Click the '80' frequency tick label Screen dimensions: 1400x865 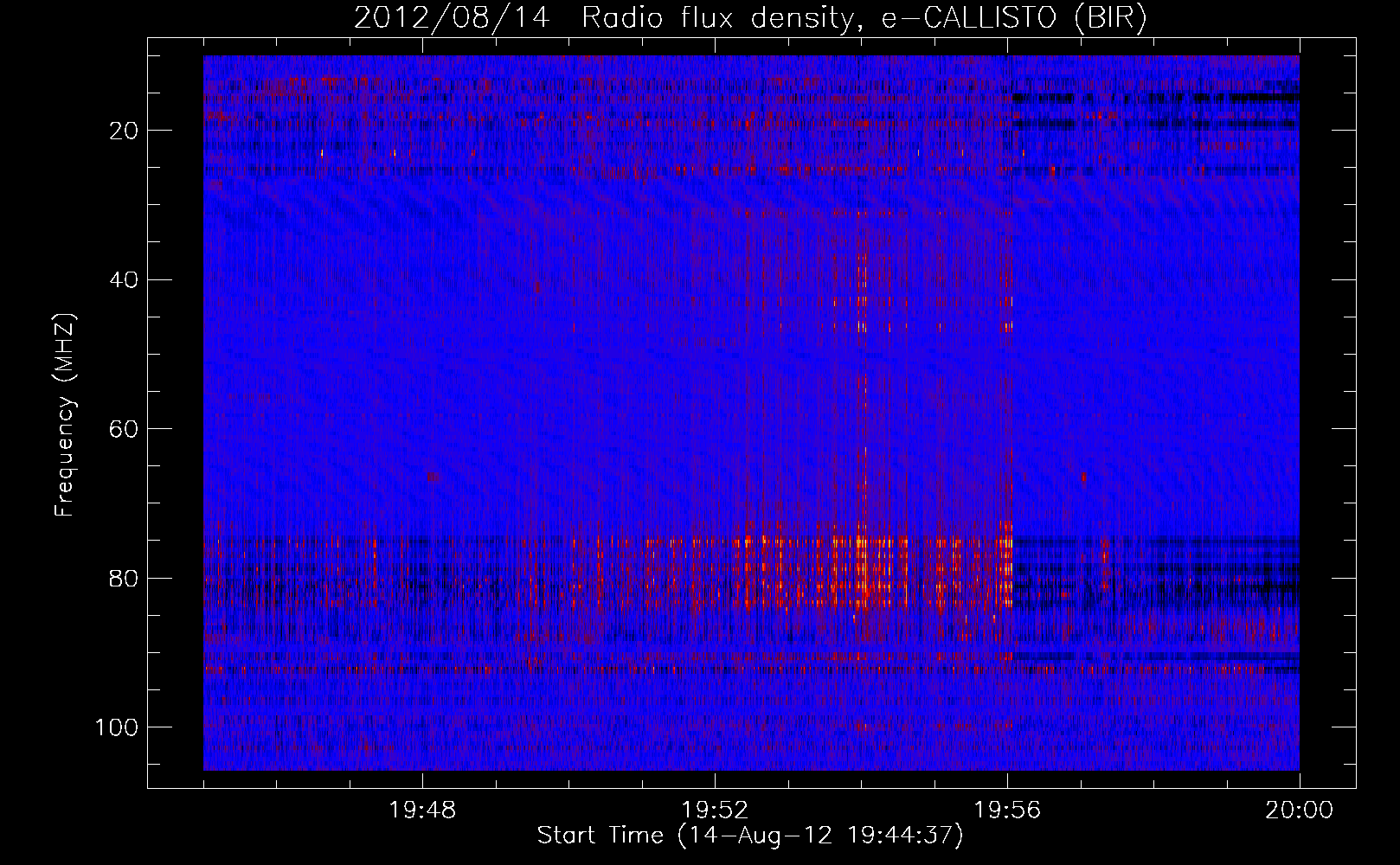(x=123, y=578)
